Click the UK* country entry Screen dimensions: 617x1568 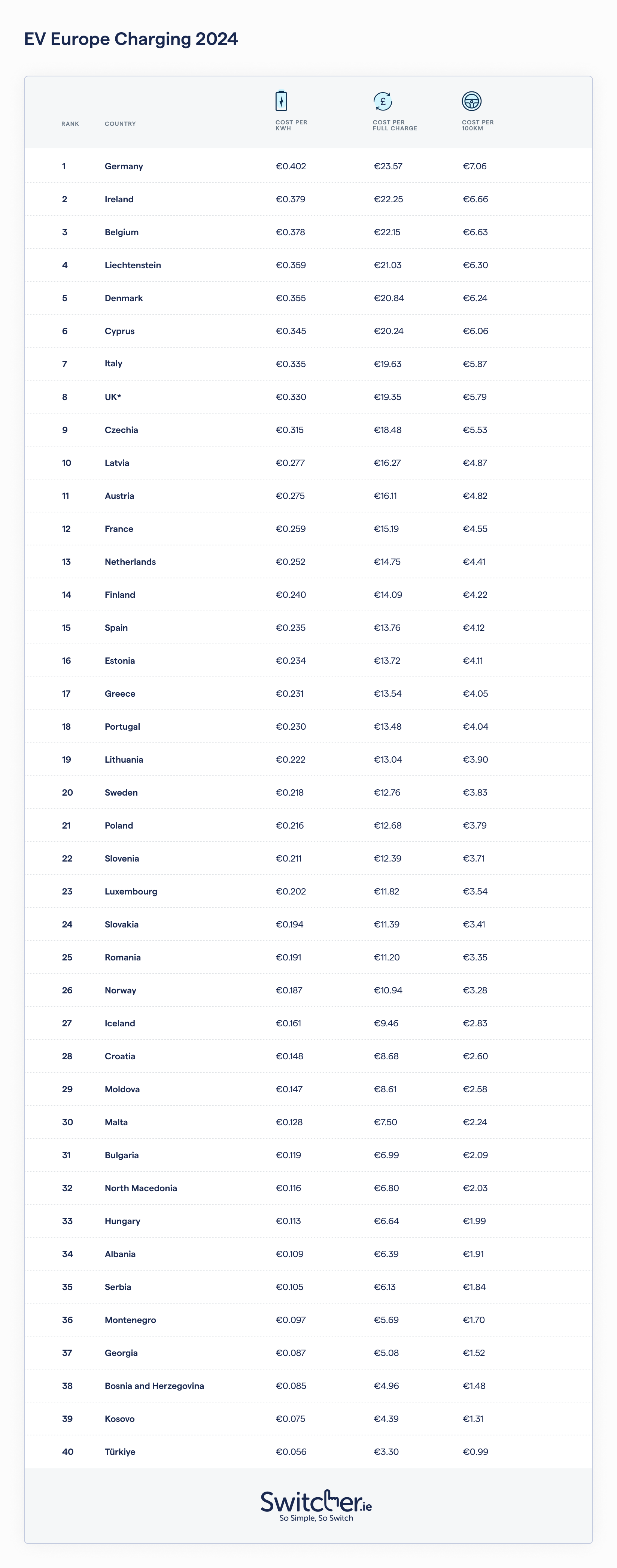click(x=113, y=397)
